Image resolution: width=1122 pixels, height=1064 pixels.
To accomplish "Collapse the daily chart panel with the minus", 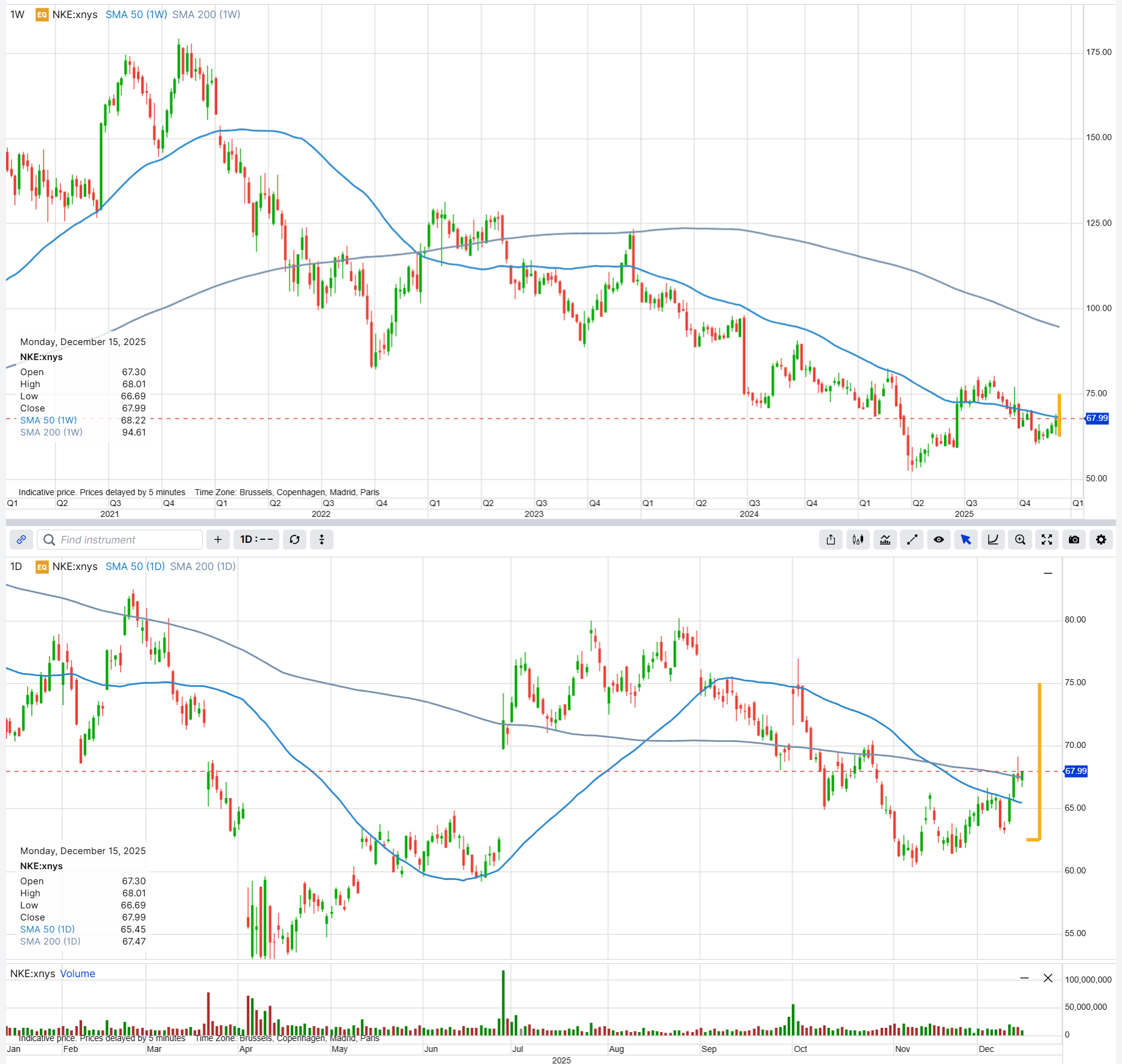I will 1048,572.
